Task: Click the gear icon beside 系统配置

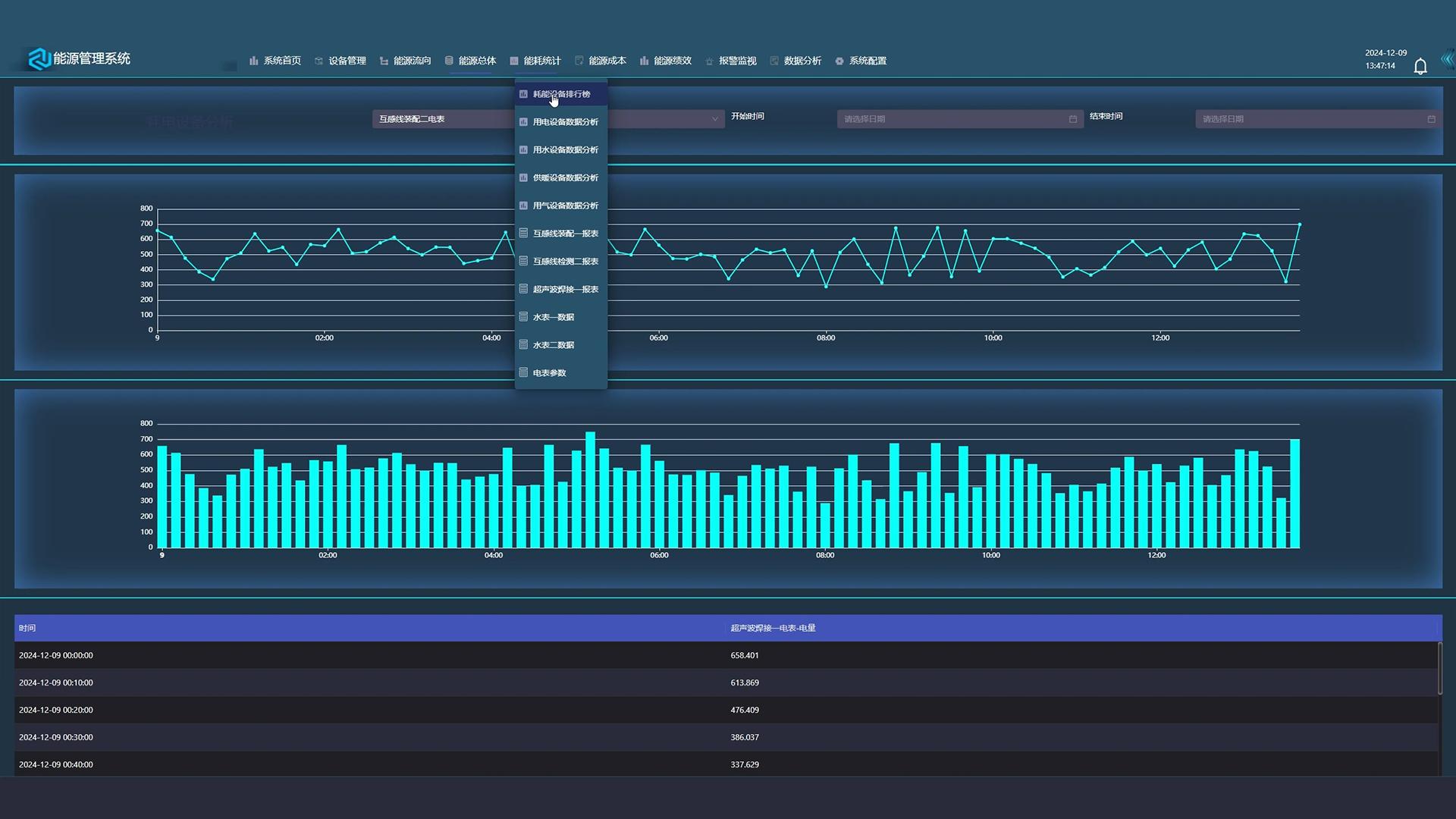Action: (x=839, y=61)
